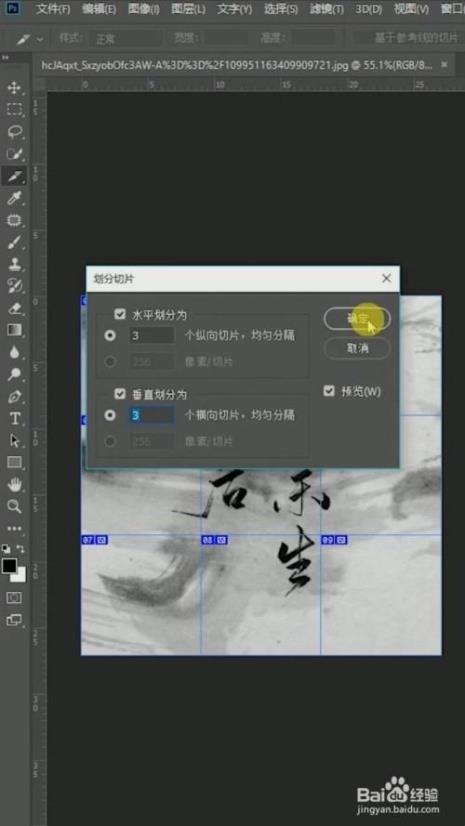Toggle Quick Mask mode
The image size is (465, 826).
(14, 598)
